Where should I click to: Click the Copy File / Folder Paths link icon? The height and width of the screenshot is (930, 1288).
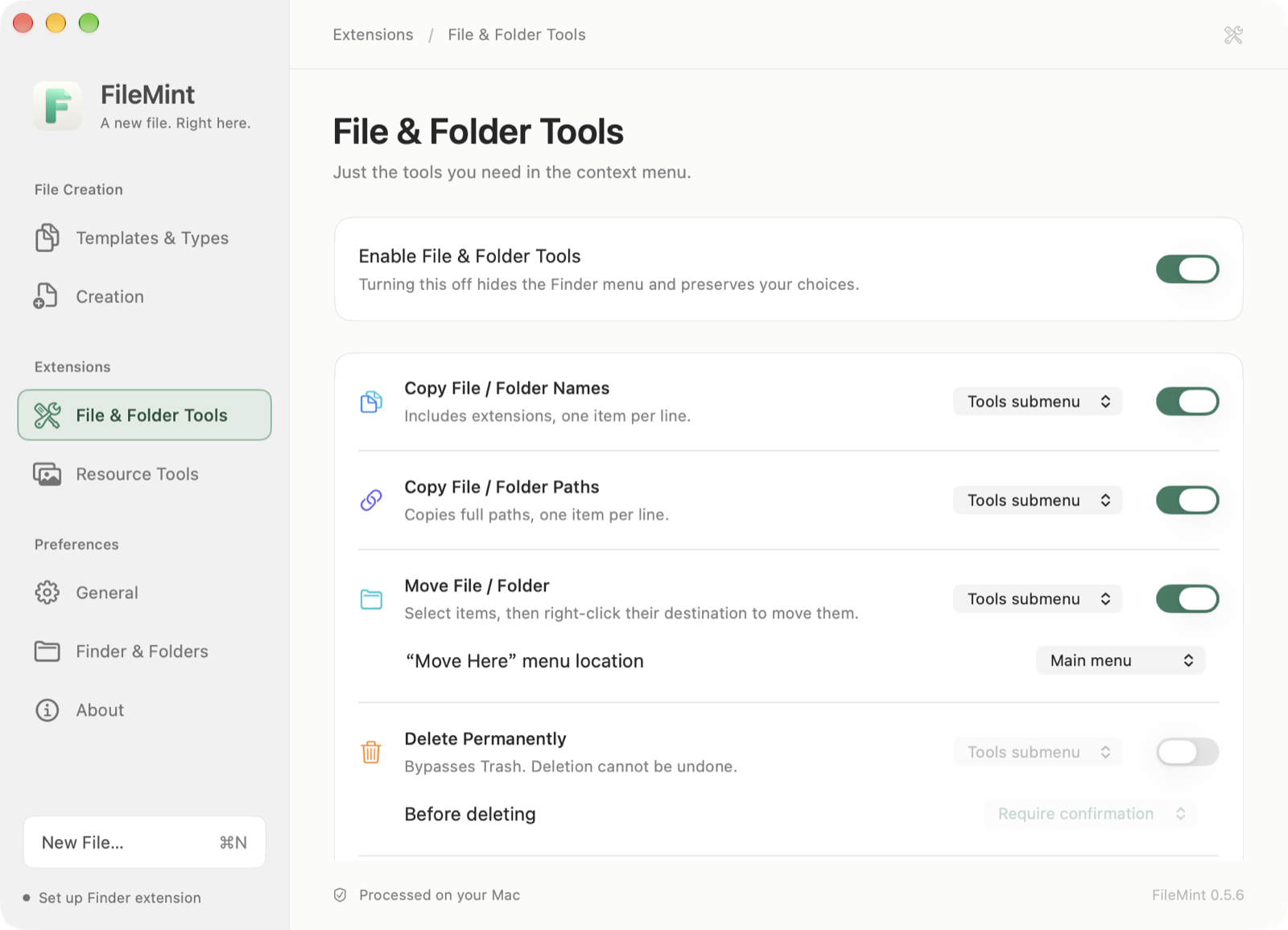371,500
